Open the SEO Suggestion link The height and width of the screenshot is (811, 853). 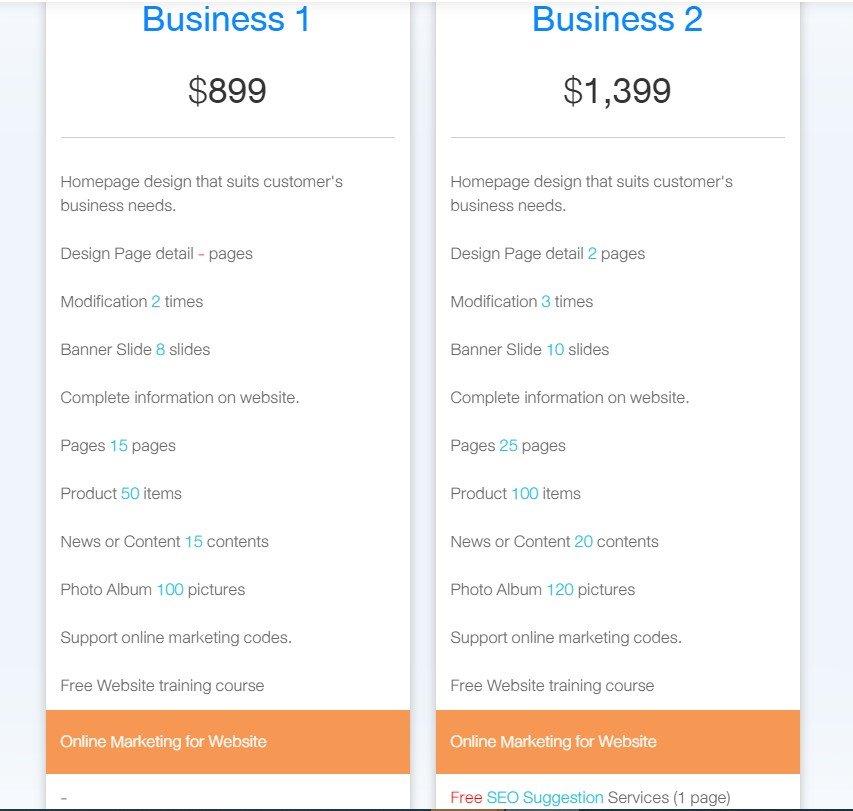coord(545,797)
